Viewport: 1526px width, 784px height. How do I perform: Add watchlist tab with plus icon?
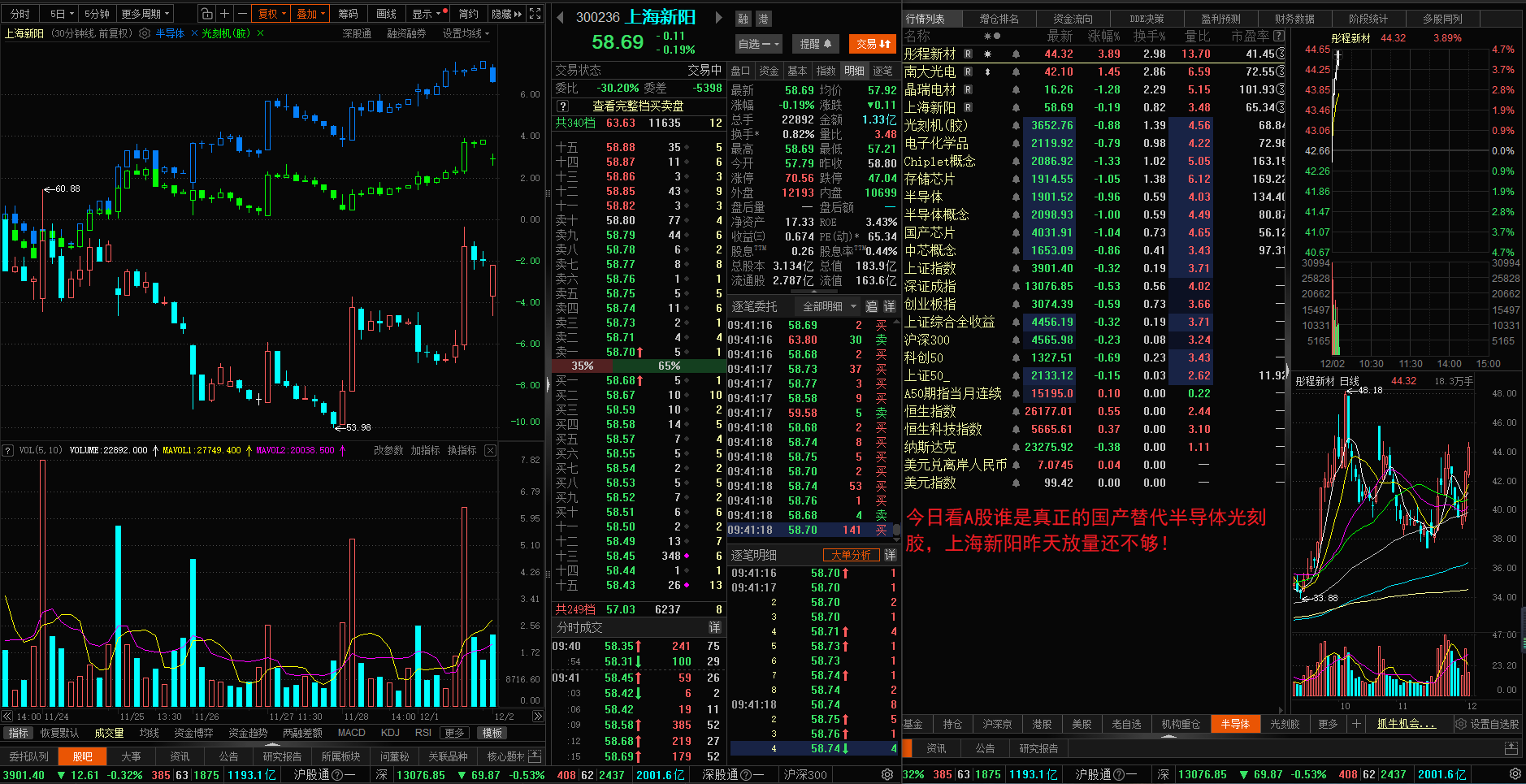pyautogui.click(x=1356, y=724)
